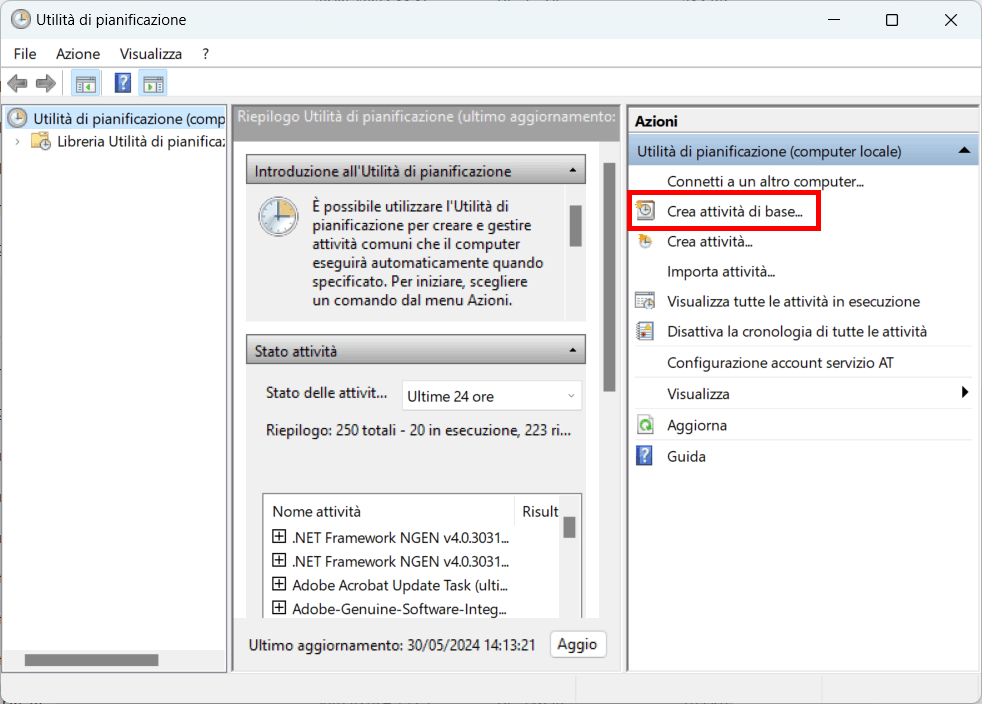The height and width of the screenshot is (704, 982).
Task: Click the Back arrow toolbar icon
Action: click(17, 83)
